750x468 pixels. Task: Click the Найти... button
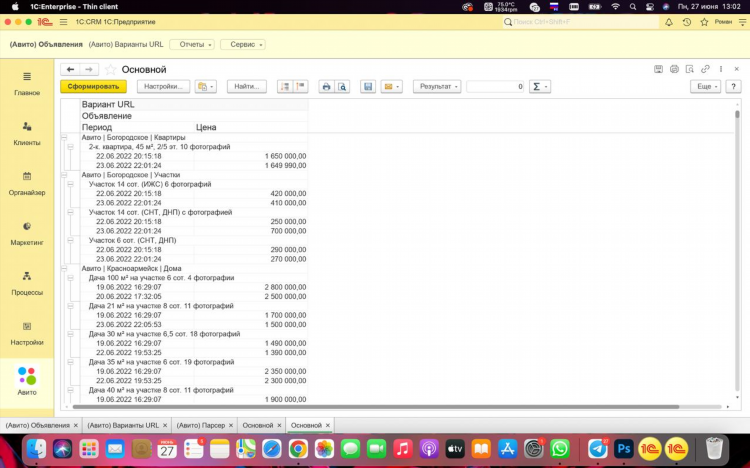247,87
